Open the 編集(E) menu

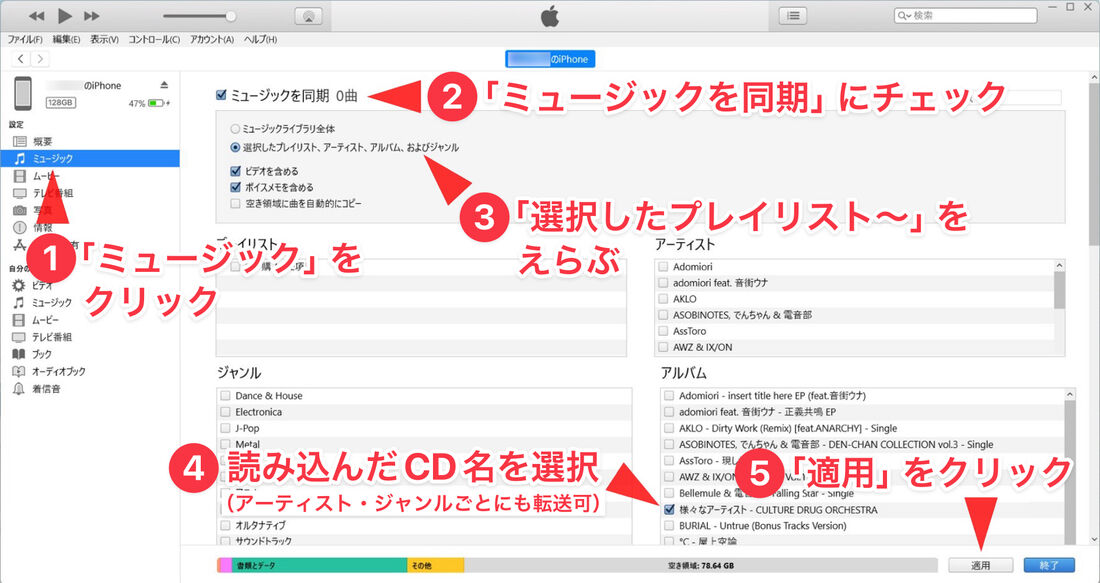[67, 39]
